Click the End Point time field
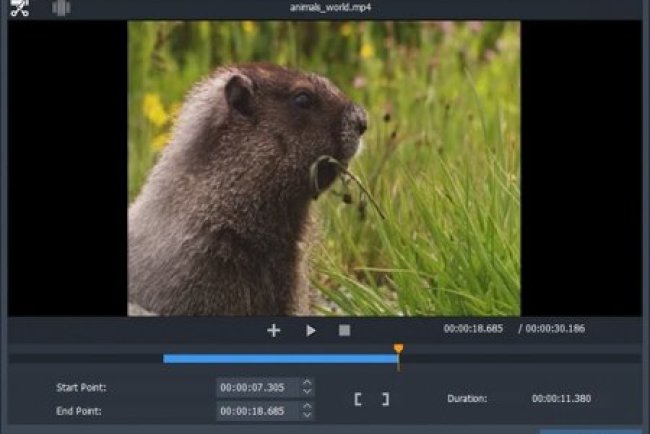Screen dimensions: 650x434 point(257,411)
